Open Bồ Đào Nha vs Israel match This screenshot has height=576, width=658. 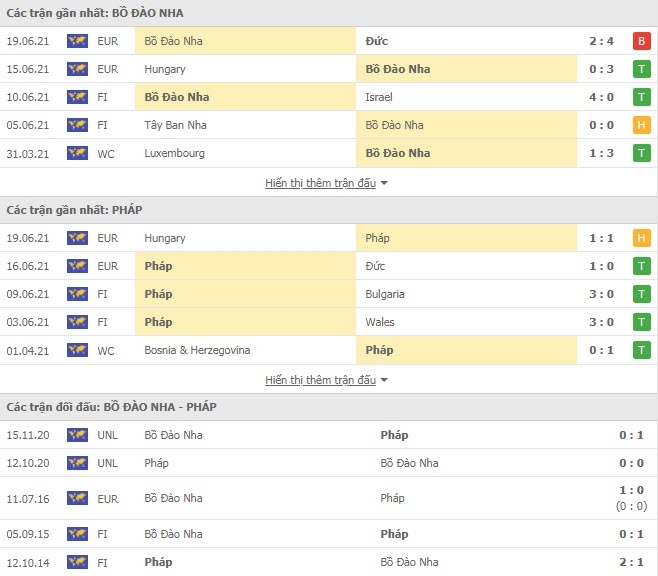[x=329, y=97]
